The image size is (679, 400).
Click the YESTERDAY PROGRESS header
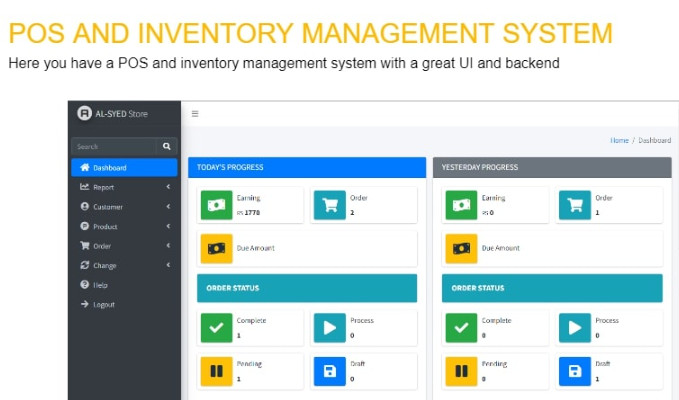tap(552, 167)
